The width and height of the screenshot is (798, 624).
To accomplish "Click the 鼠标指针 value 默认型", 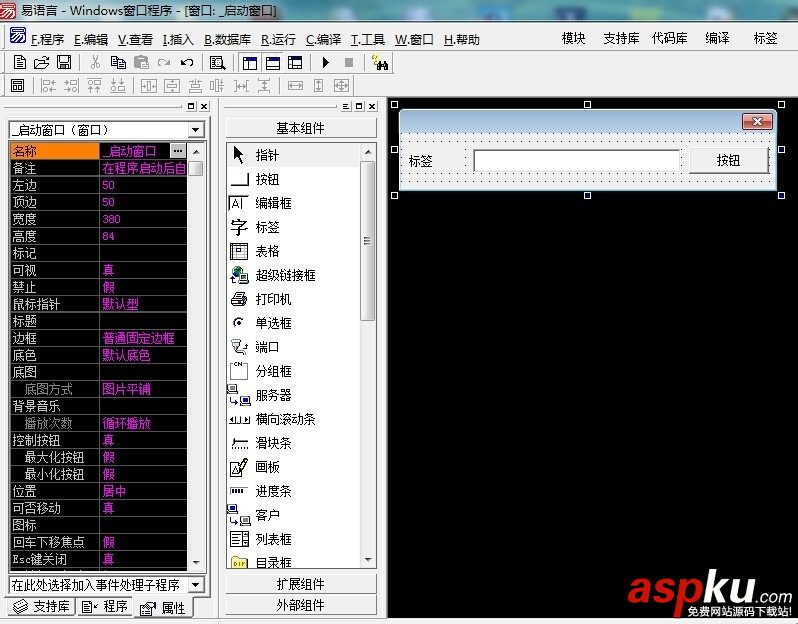I will click(144, 304).
